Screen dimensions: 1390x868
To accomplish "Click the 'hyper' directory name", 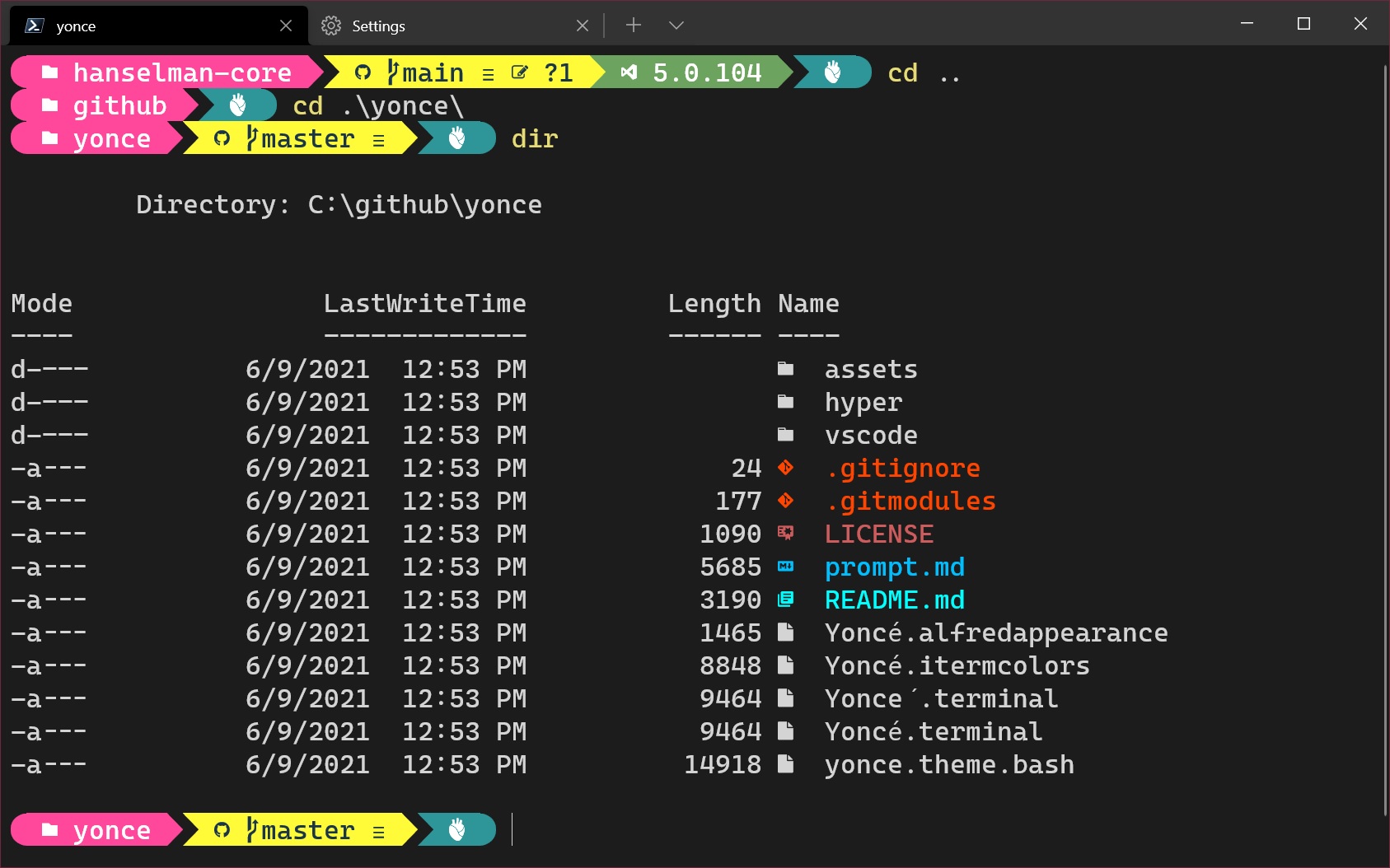I will 863,403.
